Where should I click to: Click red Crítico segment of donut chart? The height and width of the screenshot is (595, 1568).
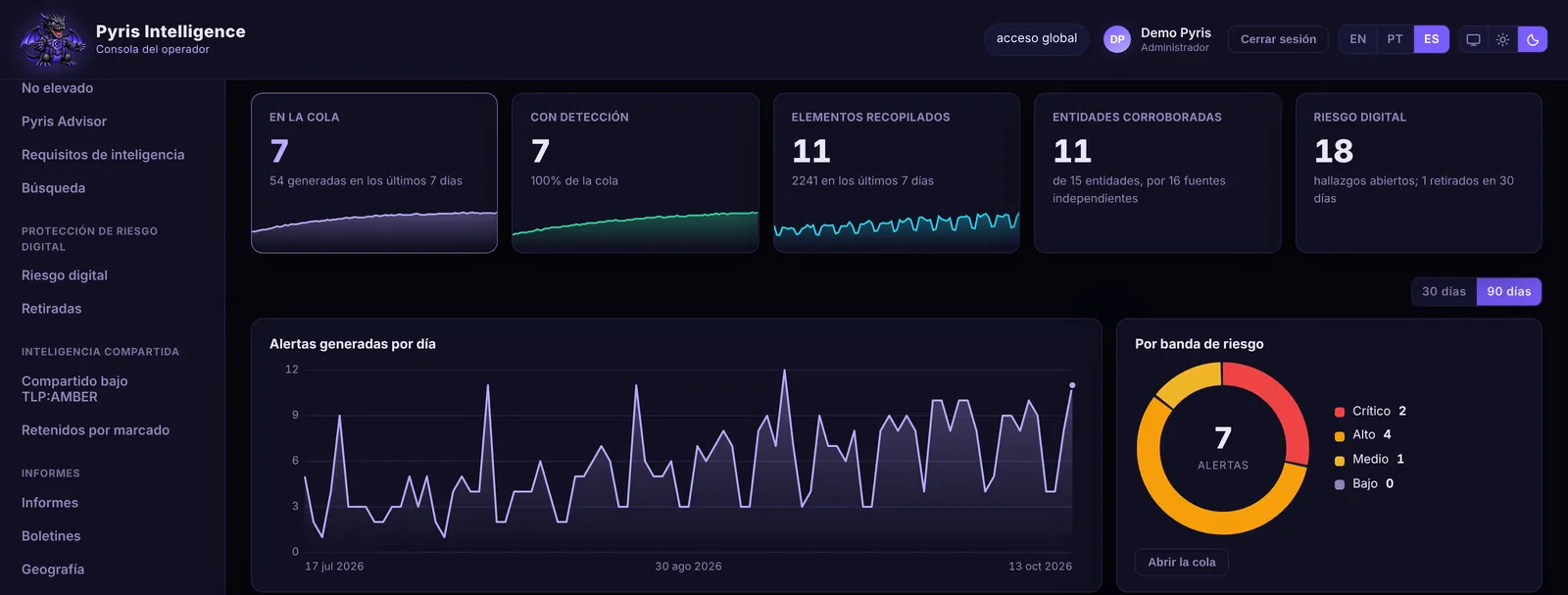1280,402
